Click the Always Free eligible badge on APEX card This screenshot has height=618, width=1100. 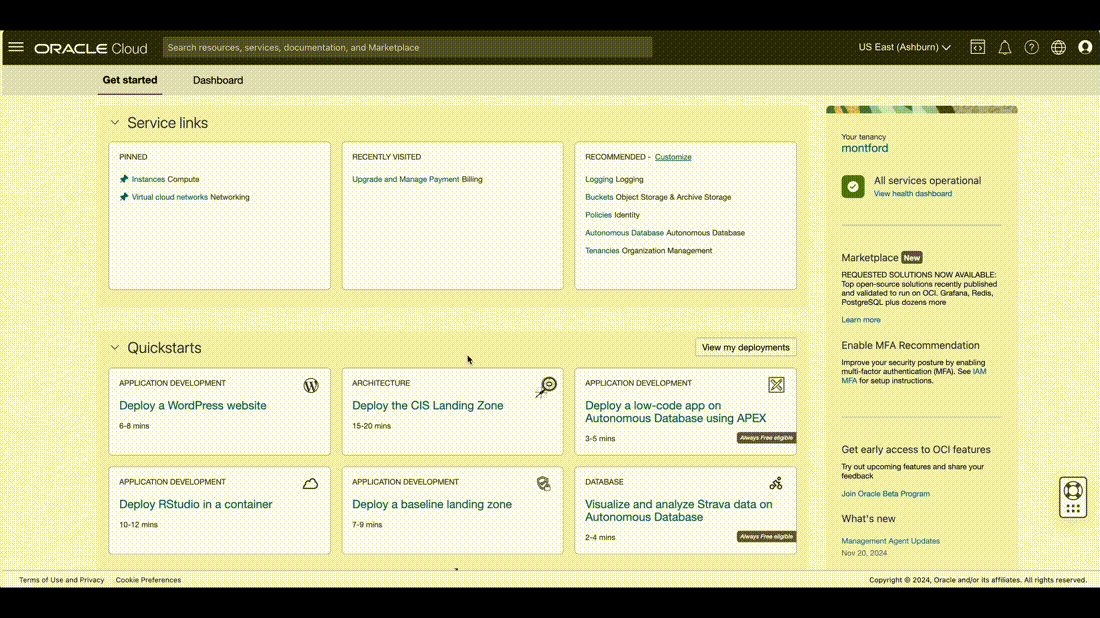point(766,438)
